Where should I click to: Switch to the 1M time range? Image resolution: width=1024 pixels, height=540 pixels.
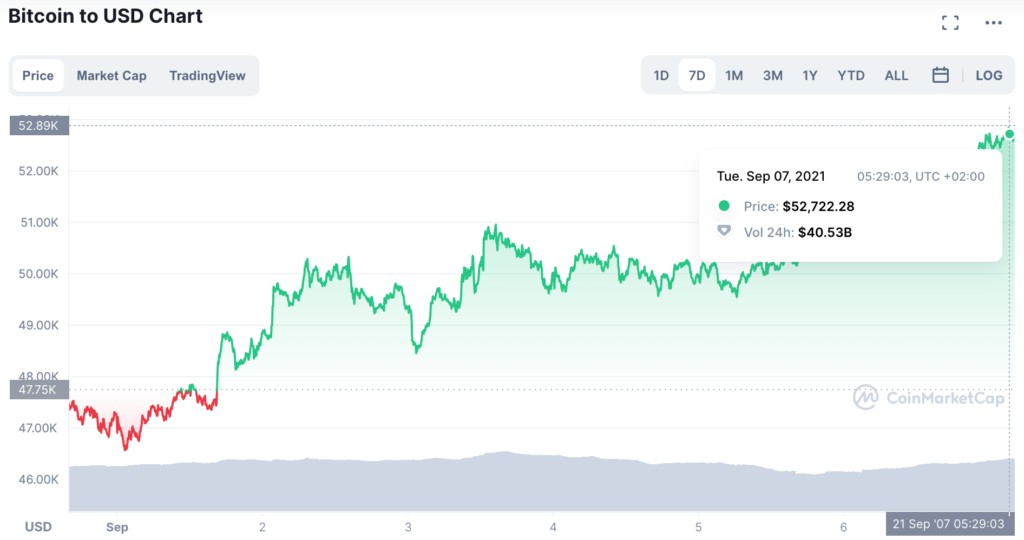[x=734, y=75]
